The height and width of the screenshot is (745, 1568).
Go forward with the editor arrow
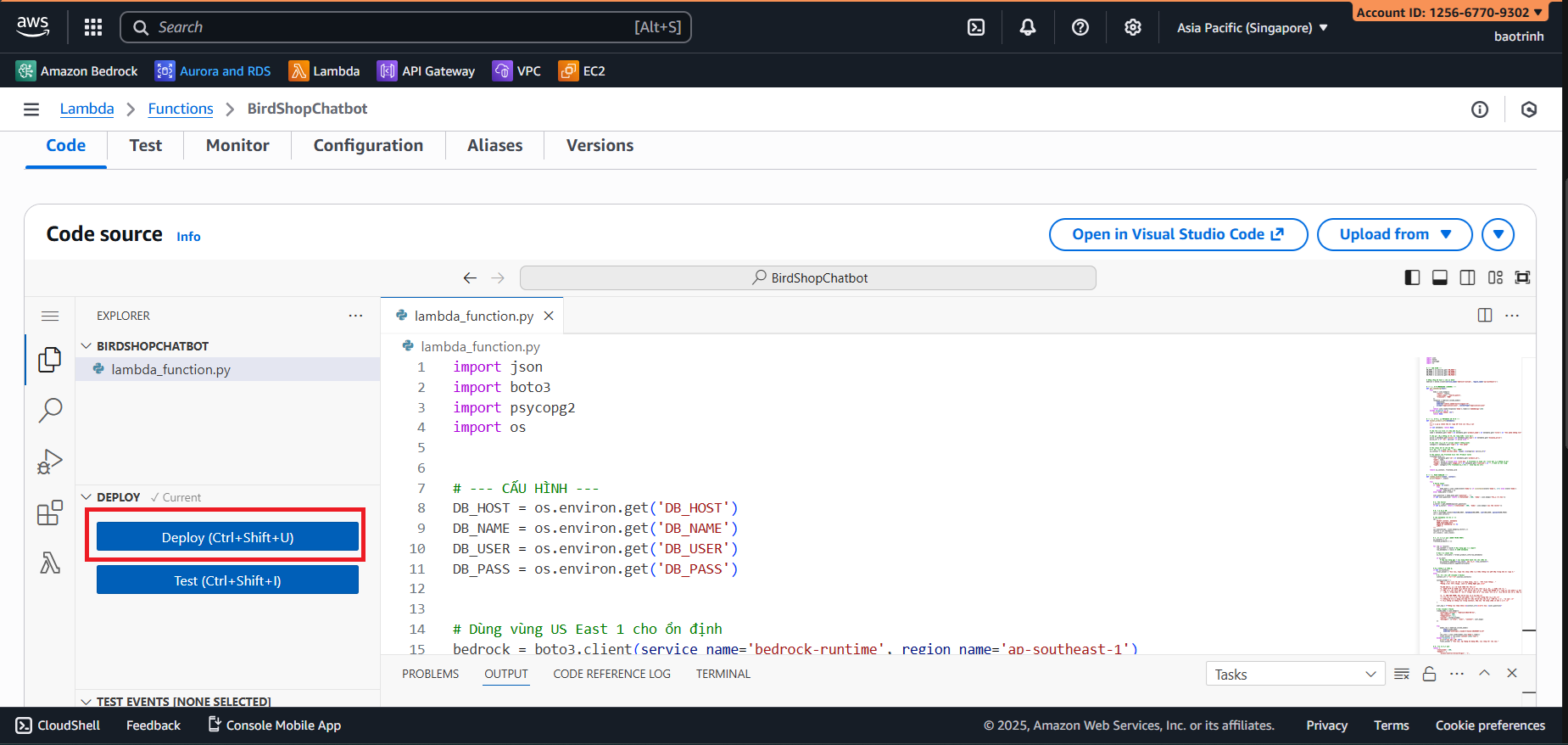click(x=498, y=277)
